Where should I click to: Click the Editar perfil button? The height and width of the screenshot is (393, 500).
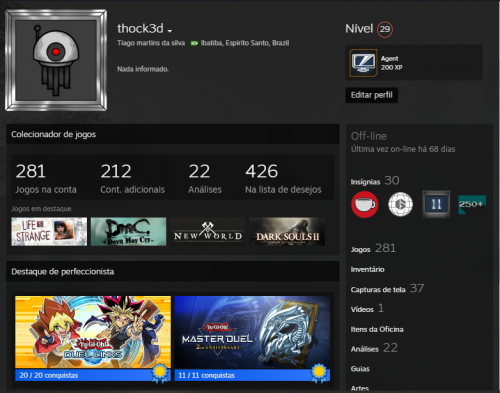pyautogui.click(x=372, y=95)
